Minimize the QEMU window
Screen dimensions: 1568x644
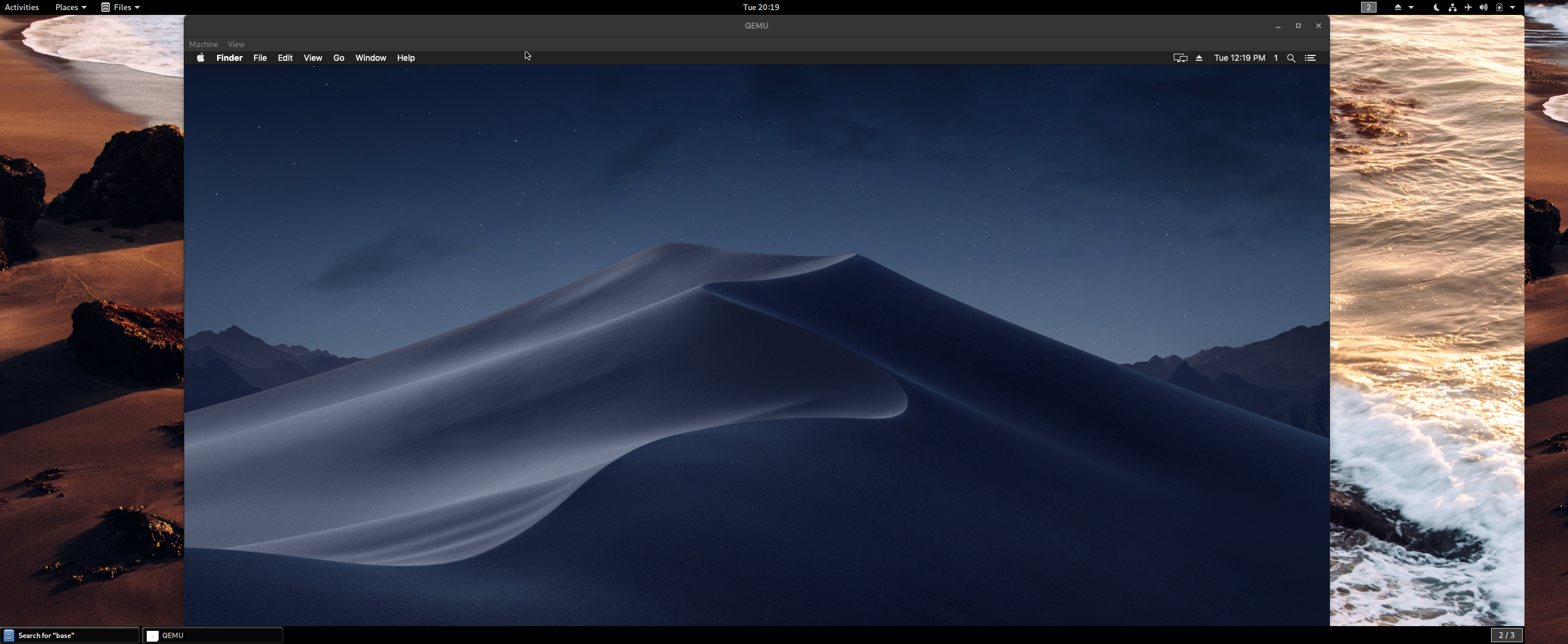[1278, 26]
